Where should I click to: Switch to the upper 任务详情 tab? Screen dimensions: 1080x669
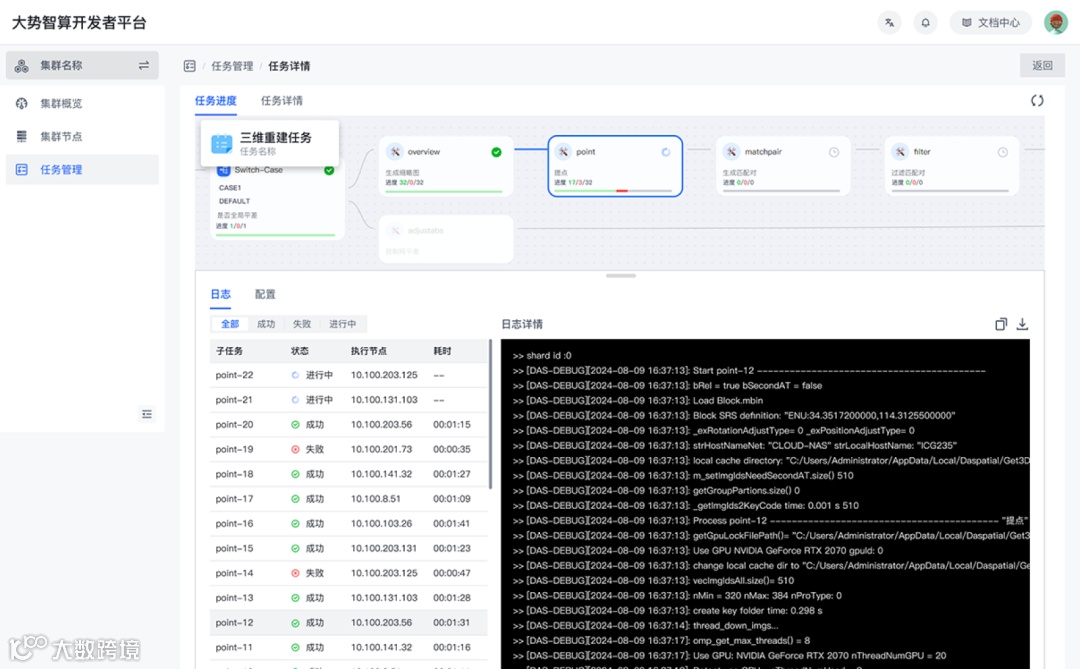click(282, 101)
